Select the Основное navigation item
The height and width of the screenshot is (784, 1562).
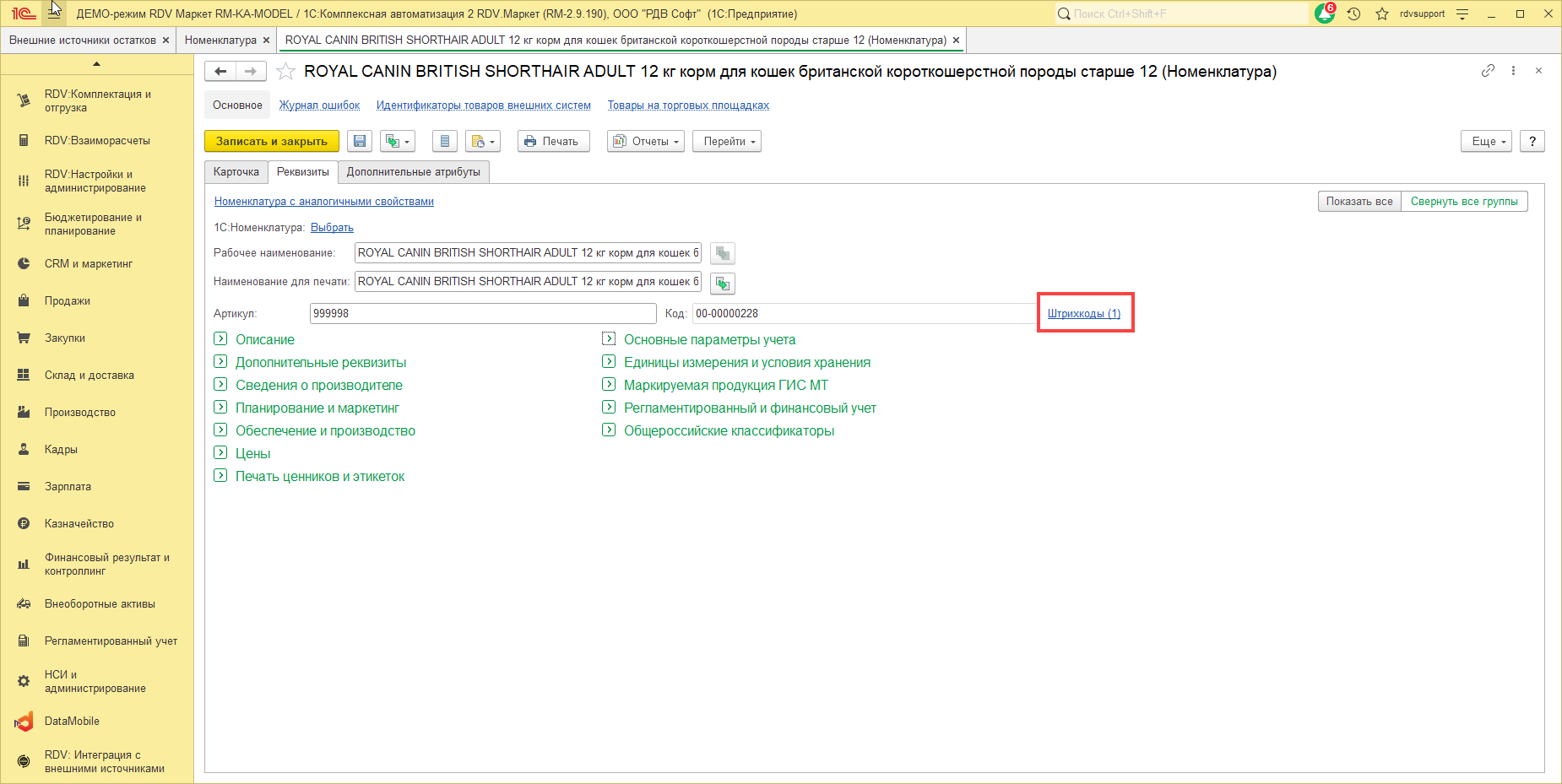[237, 105]
